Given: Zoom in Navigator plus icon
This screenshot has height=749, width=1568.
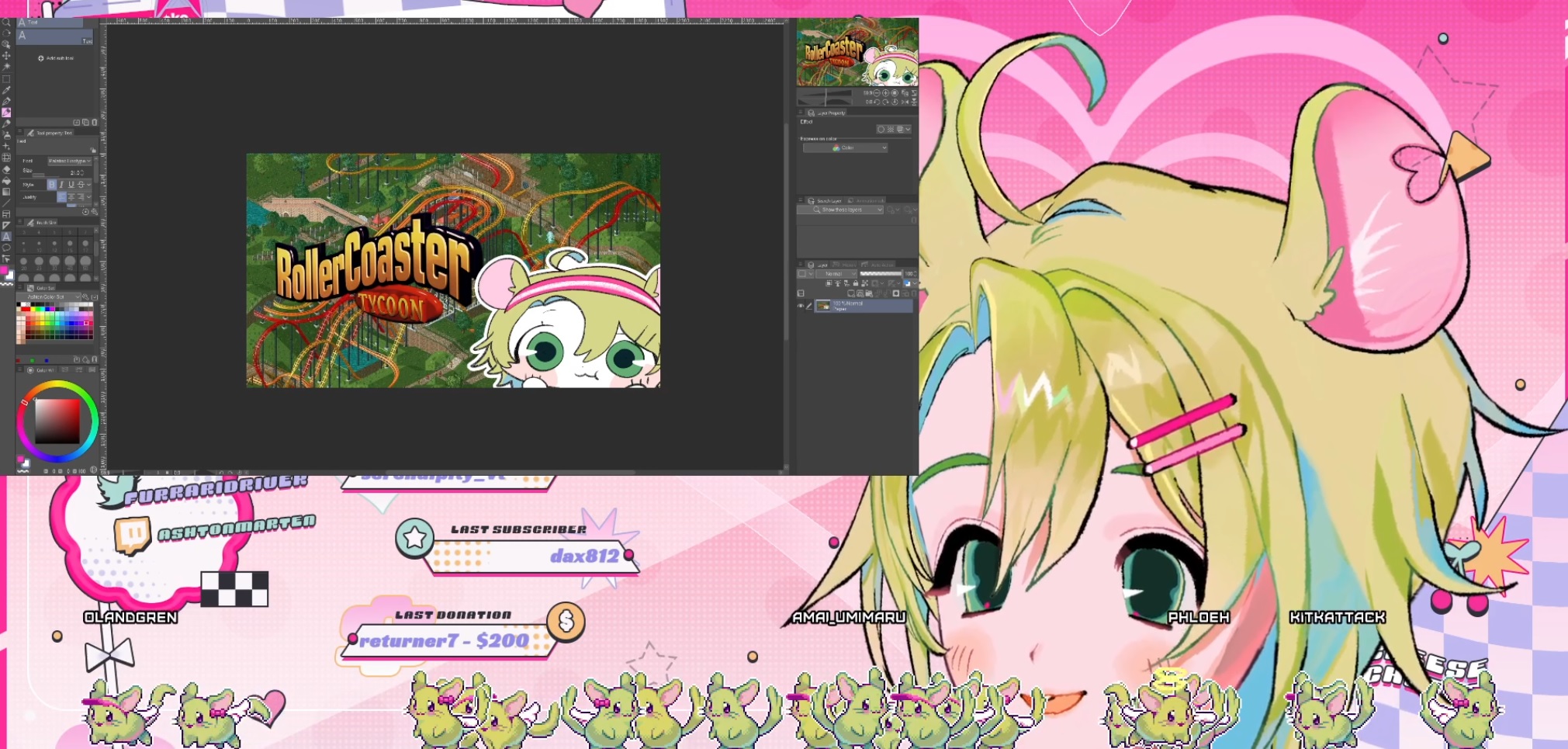Looking at the screenshot, I should [x=885, y=93].
